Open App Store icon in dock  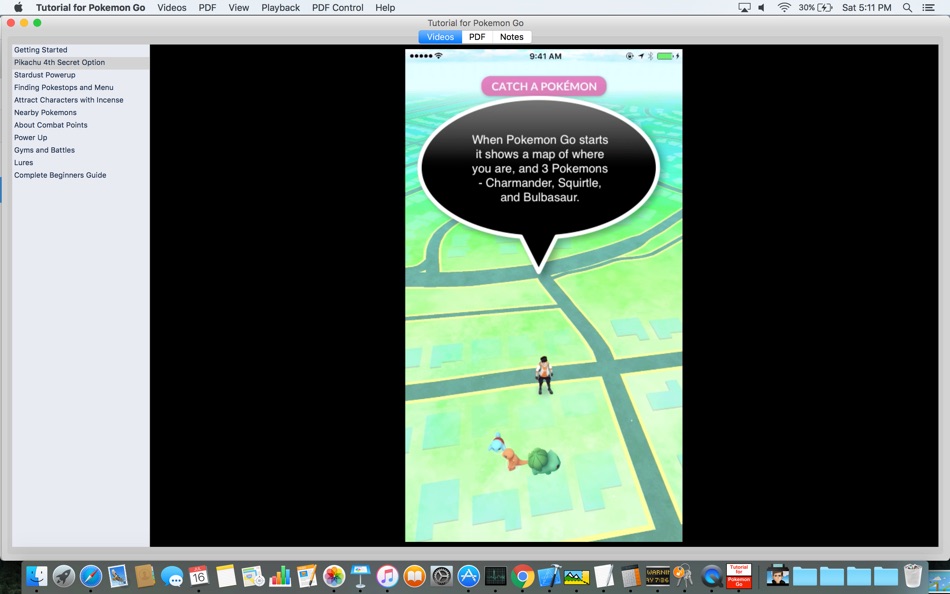pyautogui.click(x=468, y=576)
